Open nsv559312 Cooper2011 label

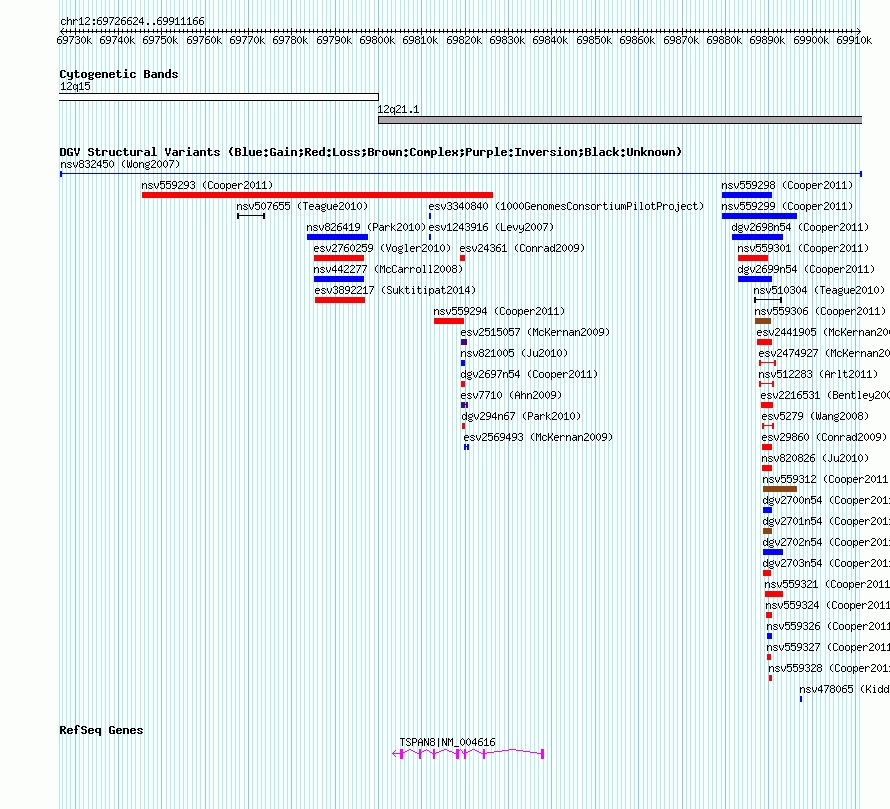click(826, 479)
